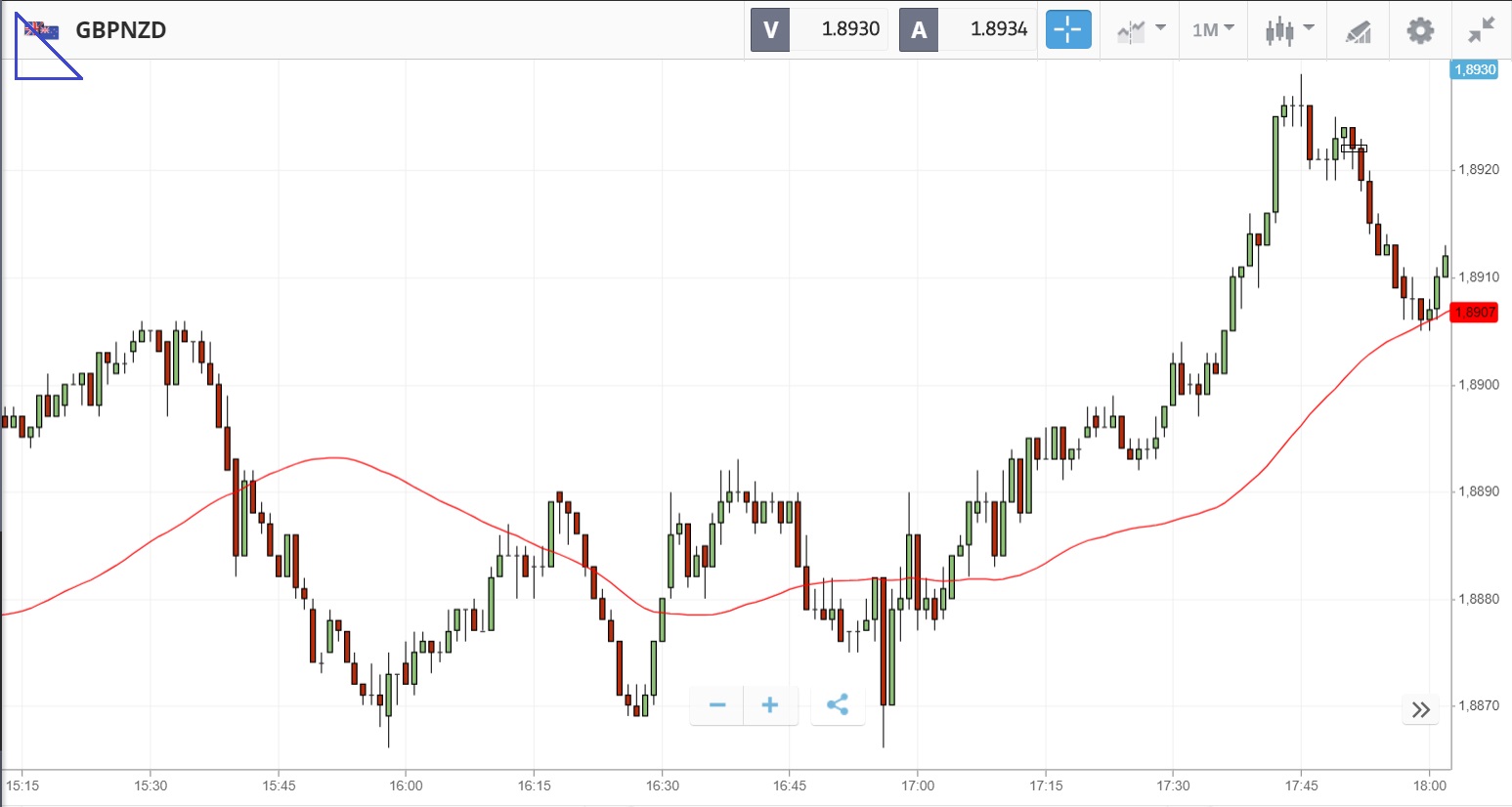Click the 17:00 time axis marker
The height and width of the screenshot is (807, 1512).
918,786
